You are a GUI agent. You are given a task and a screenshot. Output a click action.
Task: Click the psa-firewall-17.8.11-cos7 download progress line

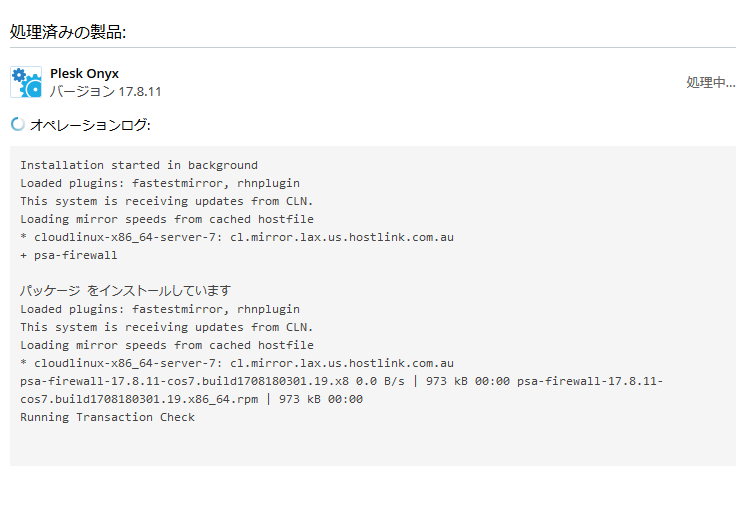tap(341, 381)
